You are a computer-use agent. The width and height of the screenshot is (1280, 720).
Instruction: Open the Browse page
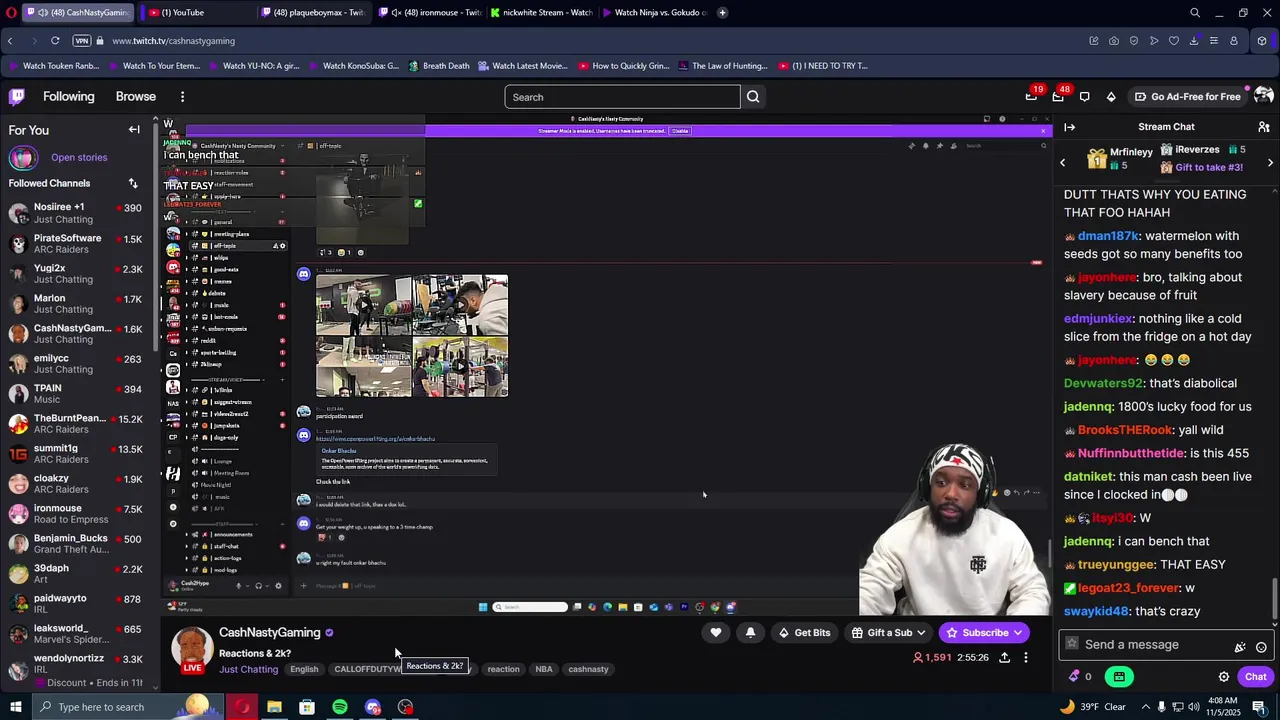tap(136, 97)
